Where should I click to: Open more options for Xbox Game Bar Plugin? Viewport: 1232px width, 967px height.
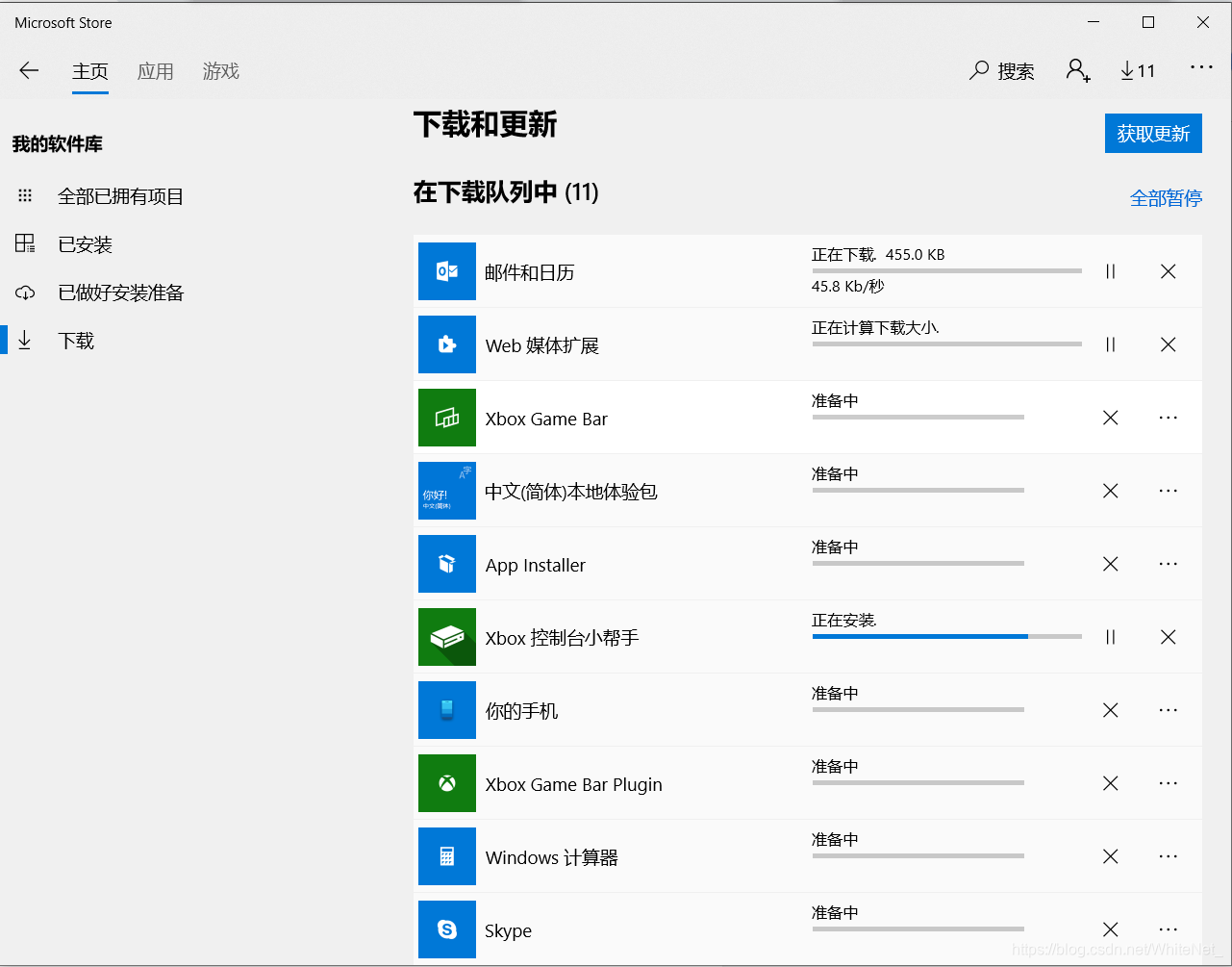[x=1169, y=783]
